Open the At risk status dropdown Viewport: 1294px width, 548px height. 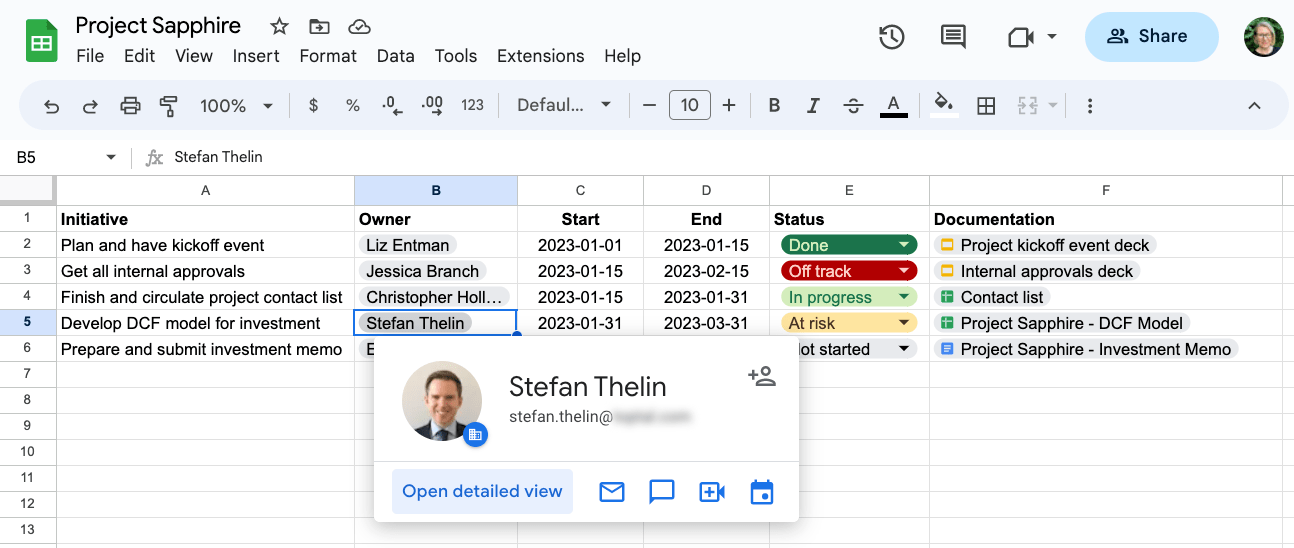904,323
